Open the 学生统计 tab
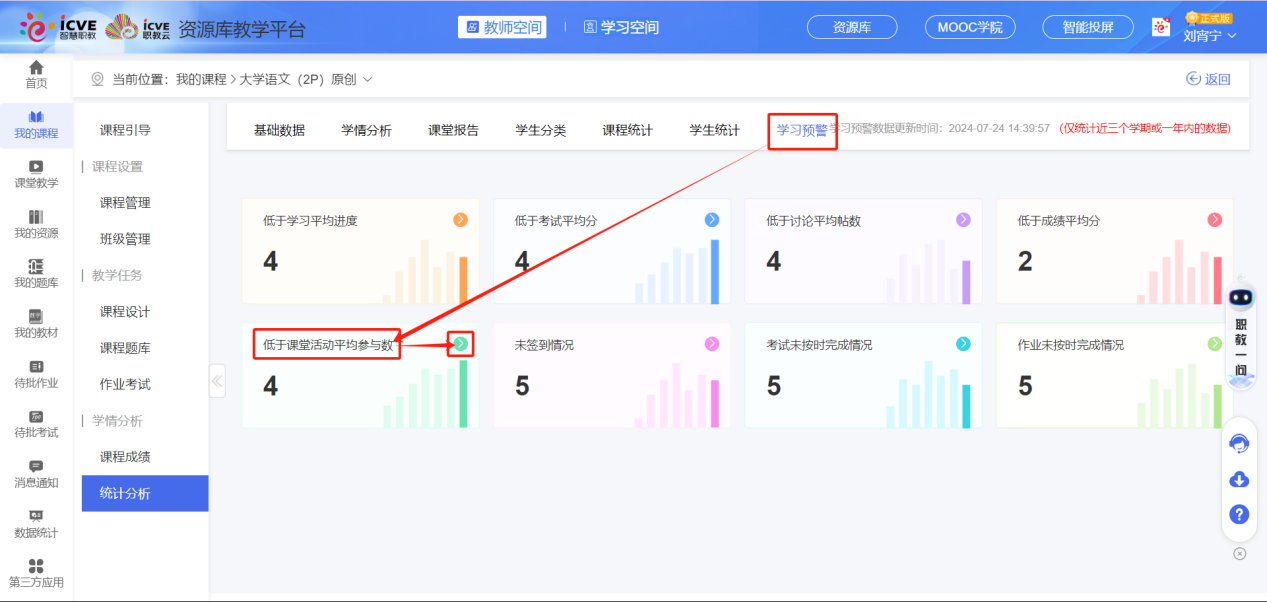1267x602 pixels. click(x=716, y=129)
